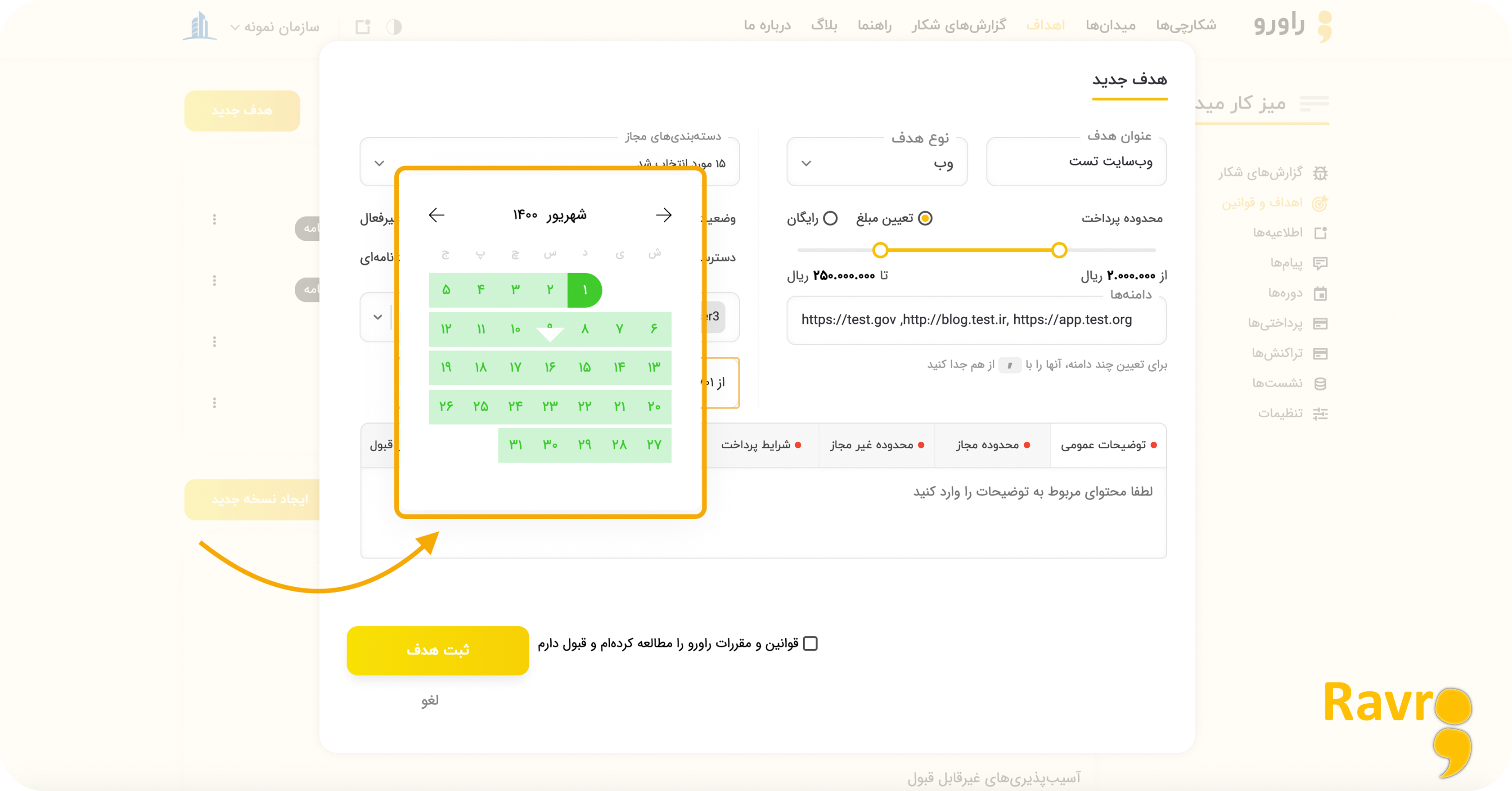Click the 'هدف جدید' button in background
This screenshot has height=791, width=1512.
[242, 111]
